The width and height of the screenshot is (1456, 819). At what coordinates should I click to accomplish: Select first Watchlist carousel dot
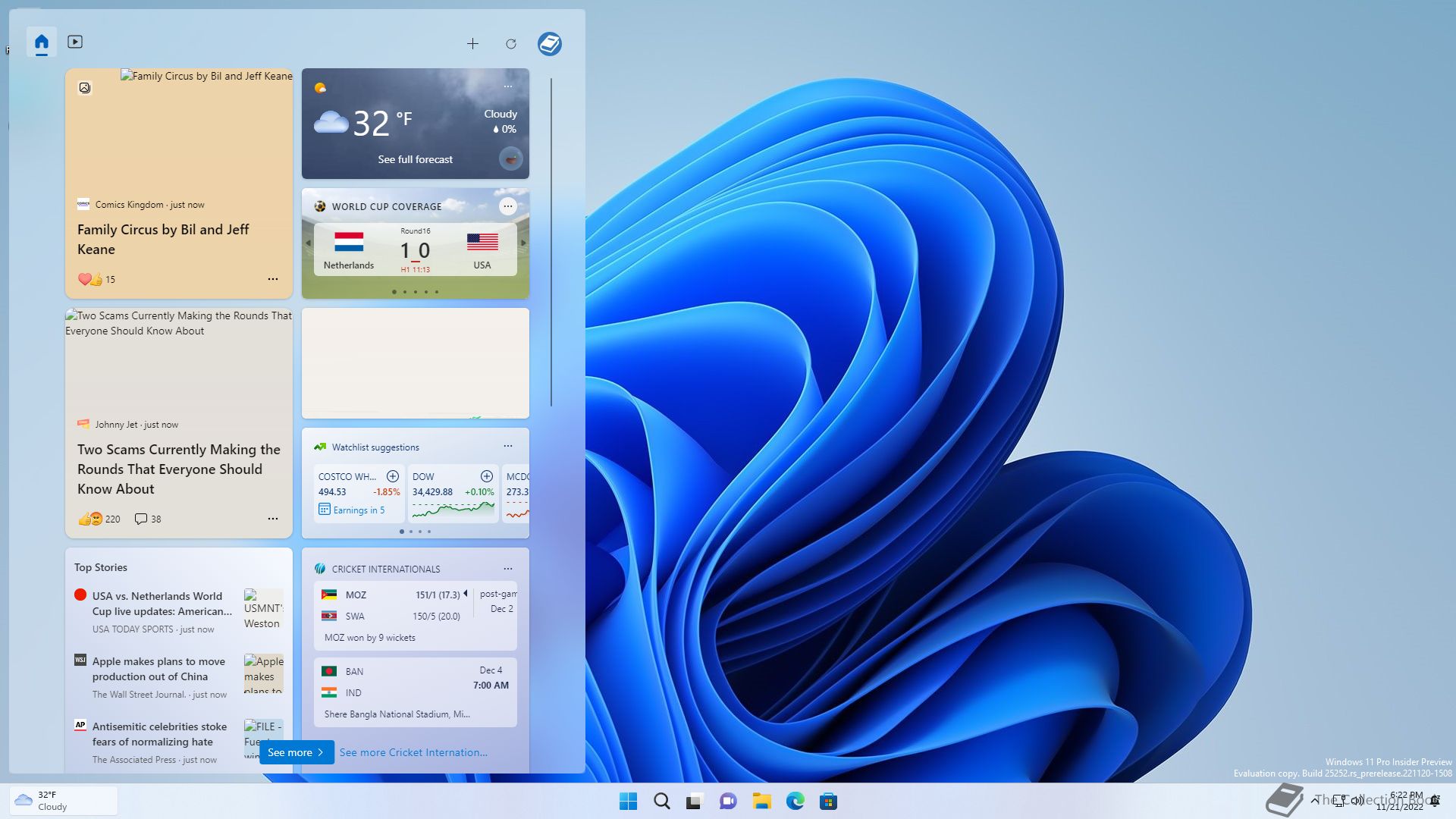[402, 532]
